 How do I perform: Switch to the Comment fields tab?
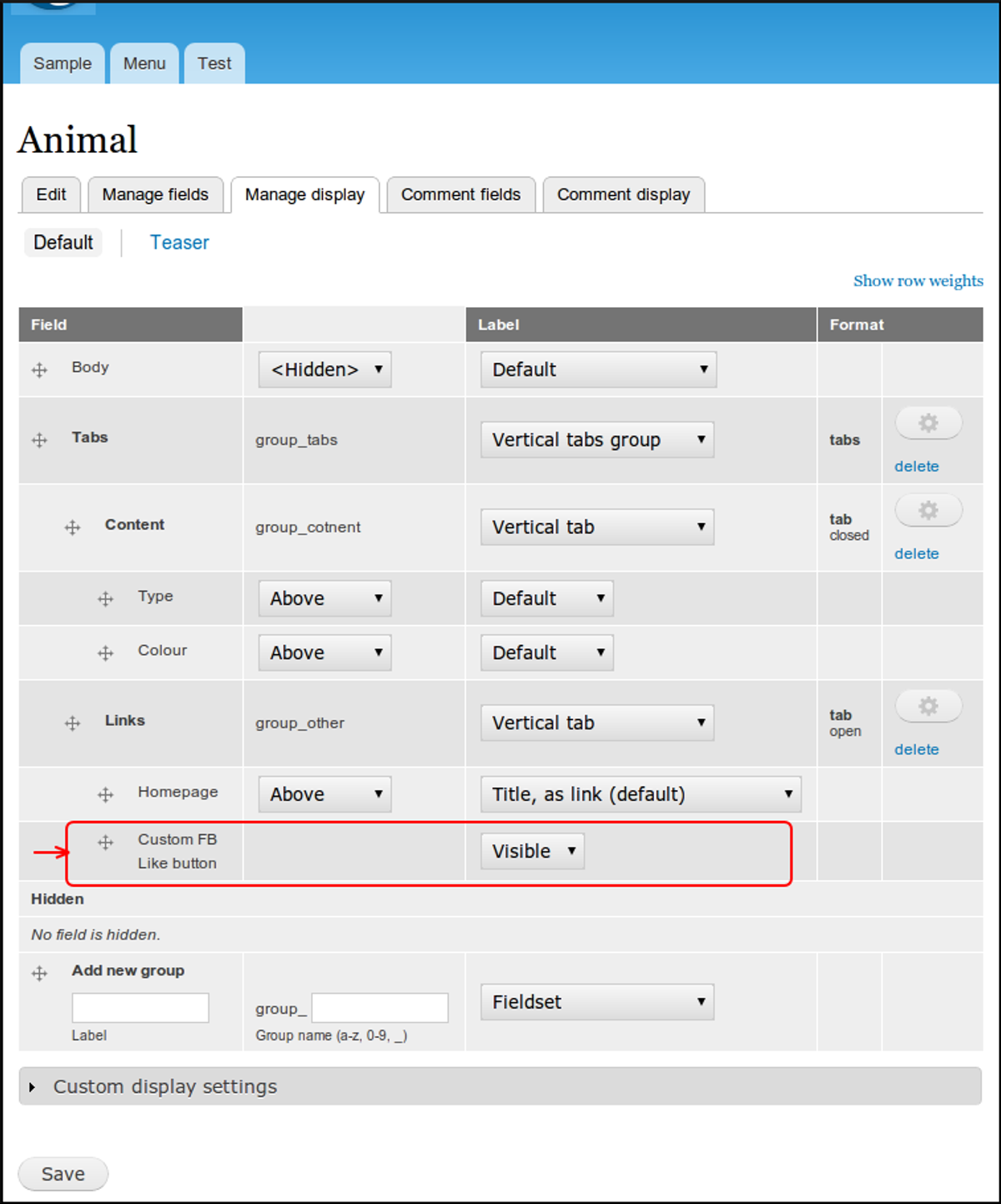[460, 194]
